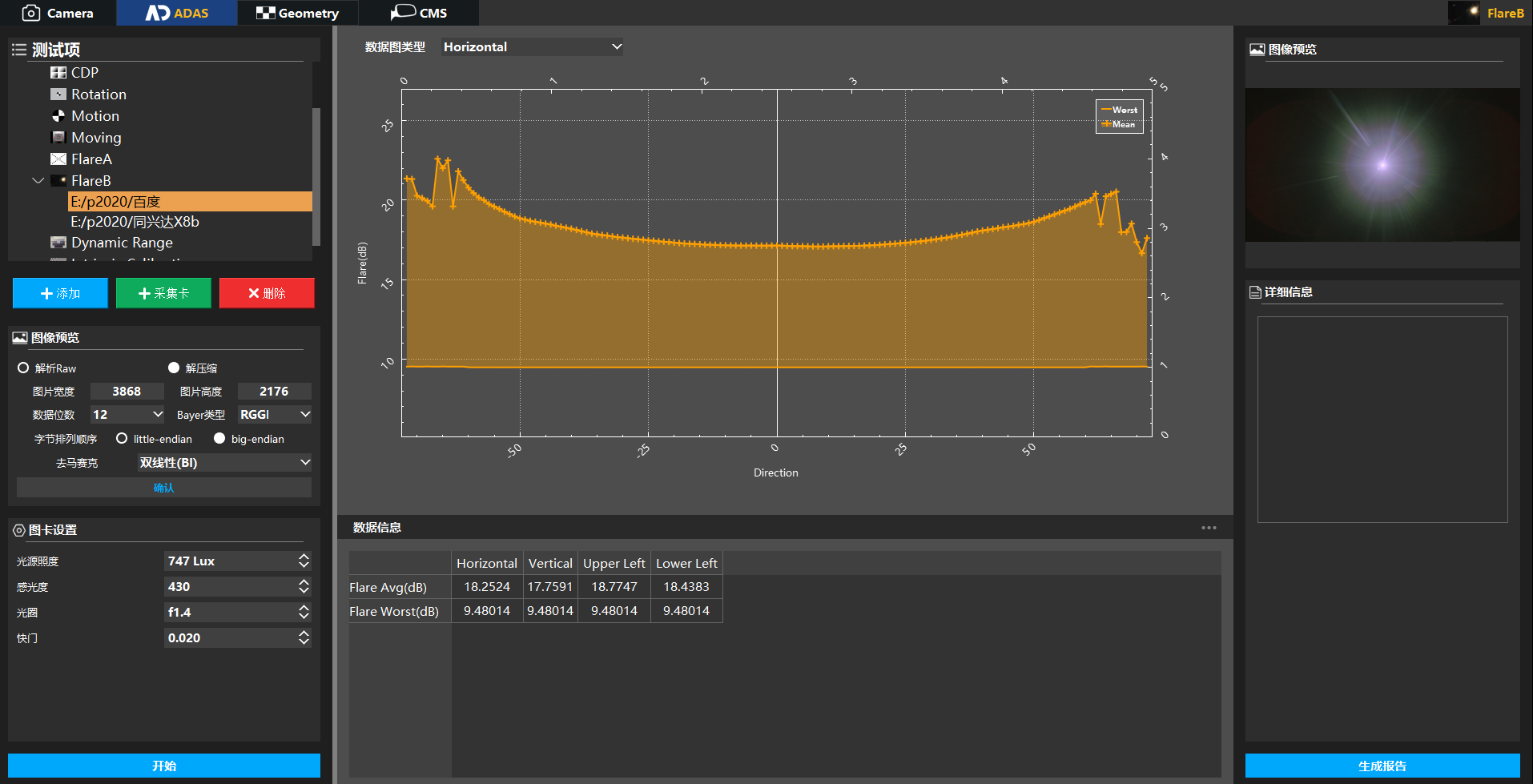Open the Horizontal chart type dropdown
Screen dimensions: 1533x784
coord(532,47)
